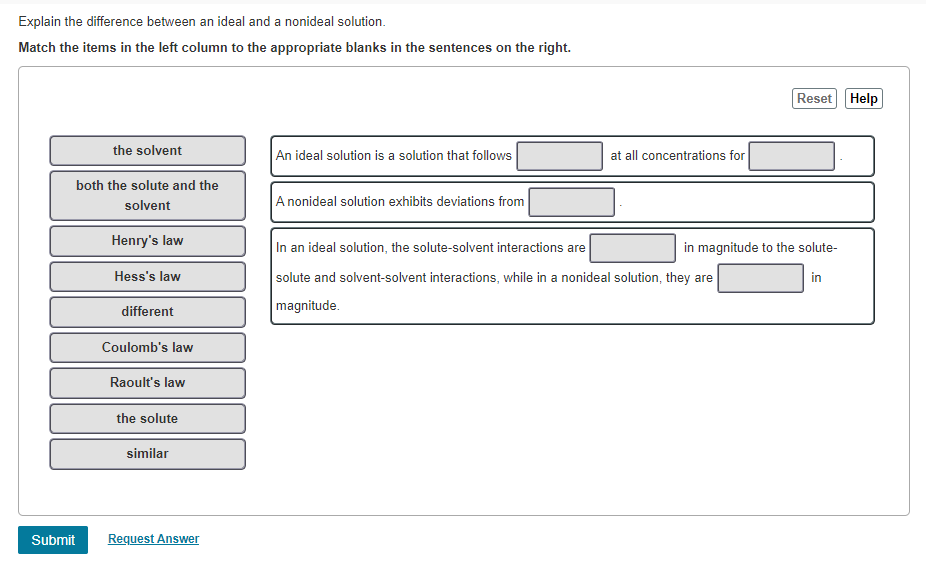Pick the "the solvent" tile
The width and height of the screenshot is (926, 576).
pos(147,150)
